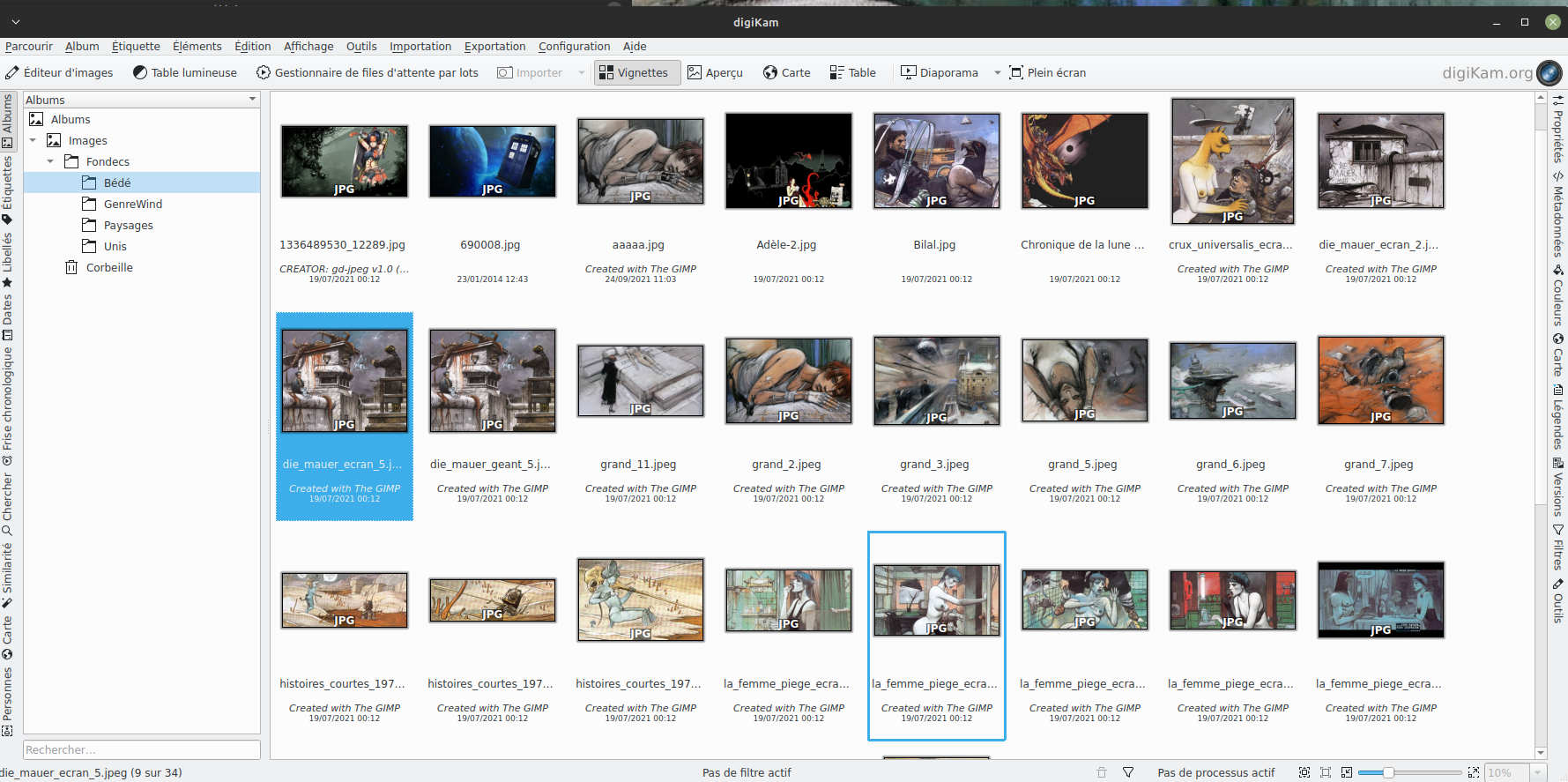Collapse the Images album tree node

(33, 140)
